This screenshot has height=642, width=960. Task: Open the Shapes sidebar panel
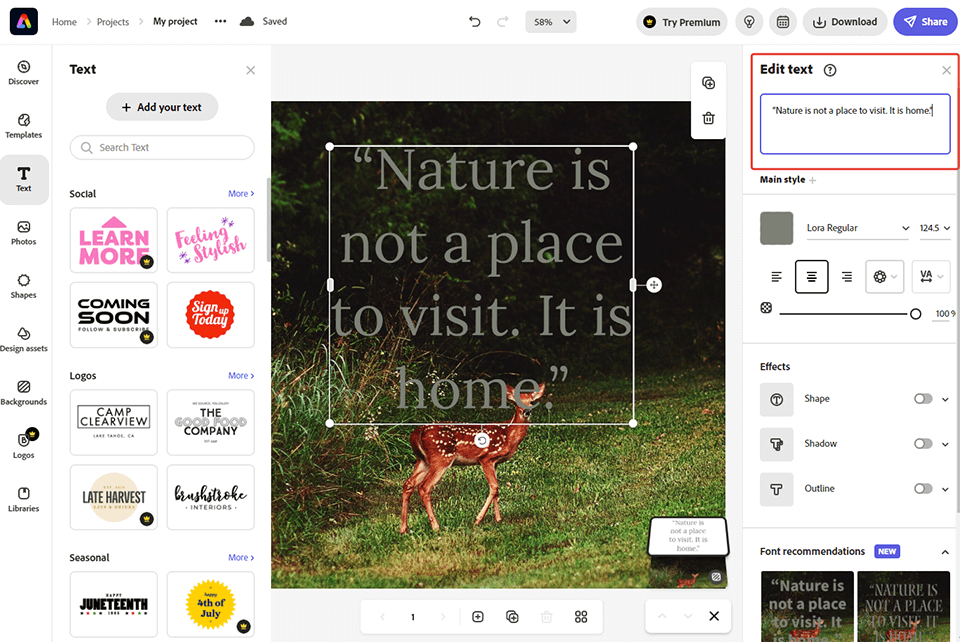[x=23, y=286]
